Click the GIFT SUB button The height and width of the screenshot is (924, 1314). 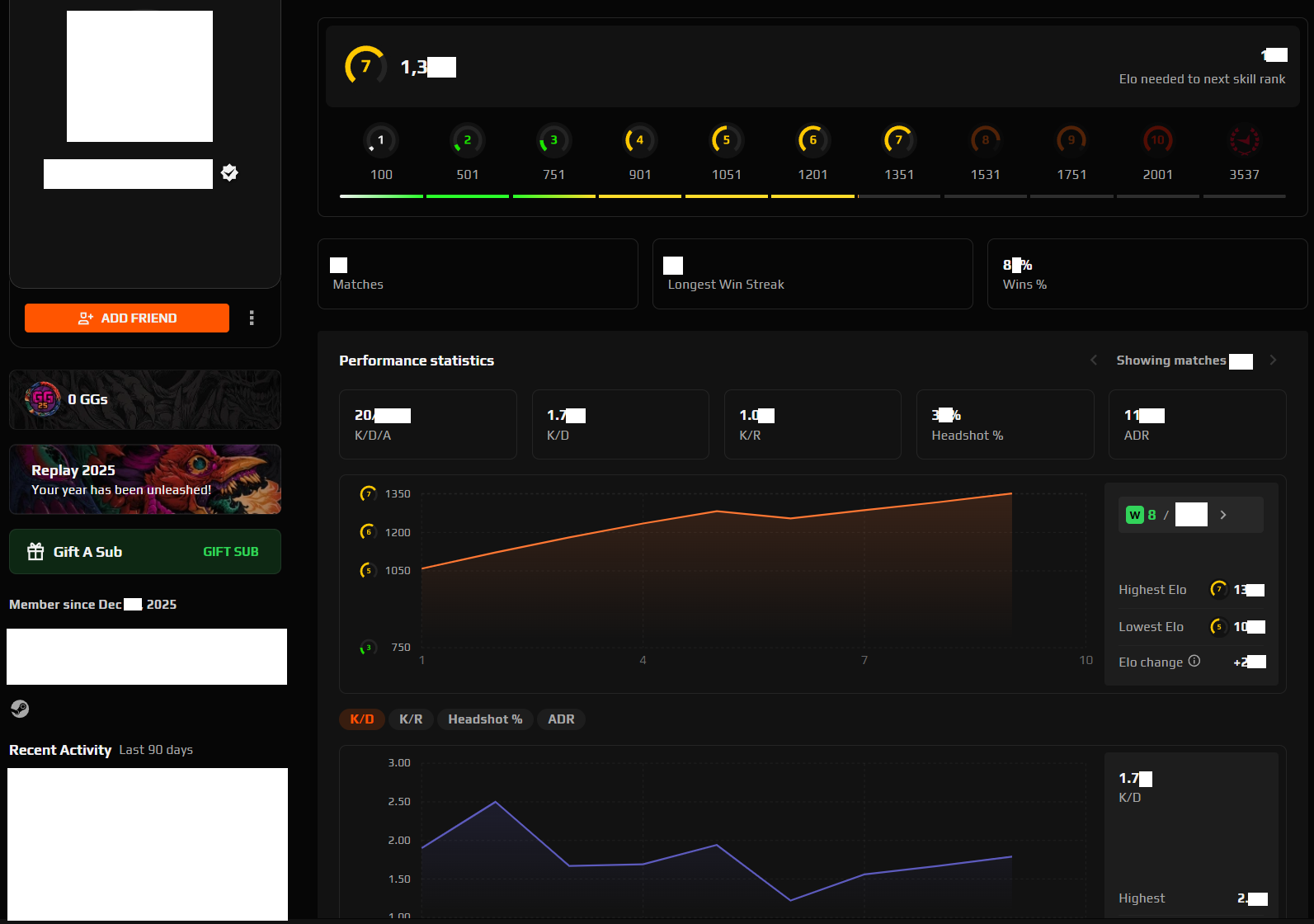pyautogui.click(x=230, y=552)
